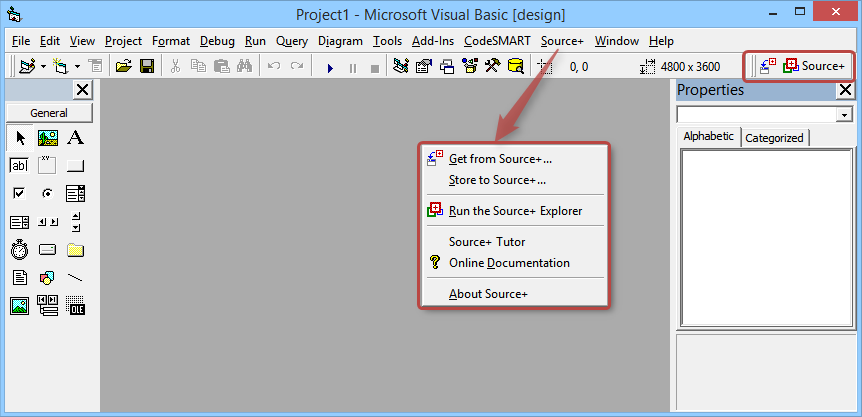This screenshot has width=862, height=417.
Task: Open the Source+ menu in menu bar
Action: pos(562,41)
